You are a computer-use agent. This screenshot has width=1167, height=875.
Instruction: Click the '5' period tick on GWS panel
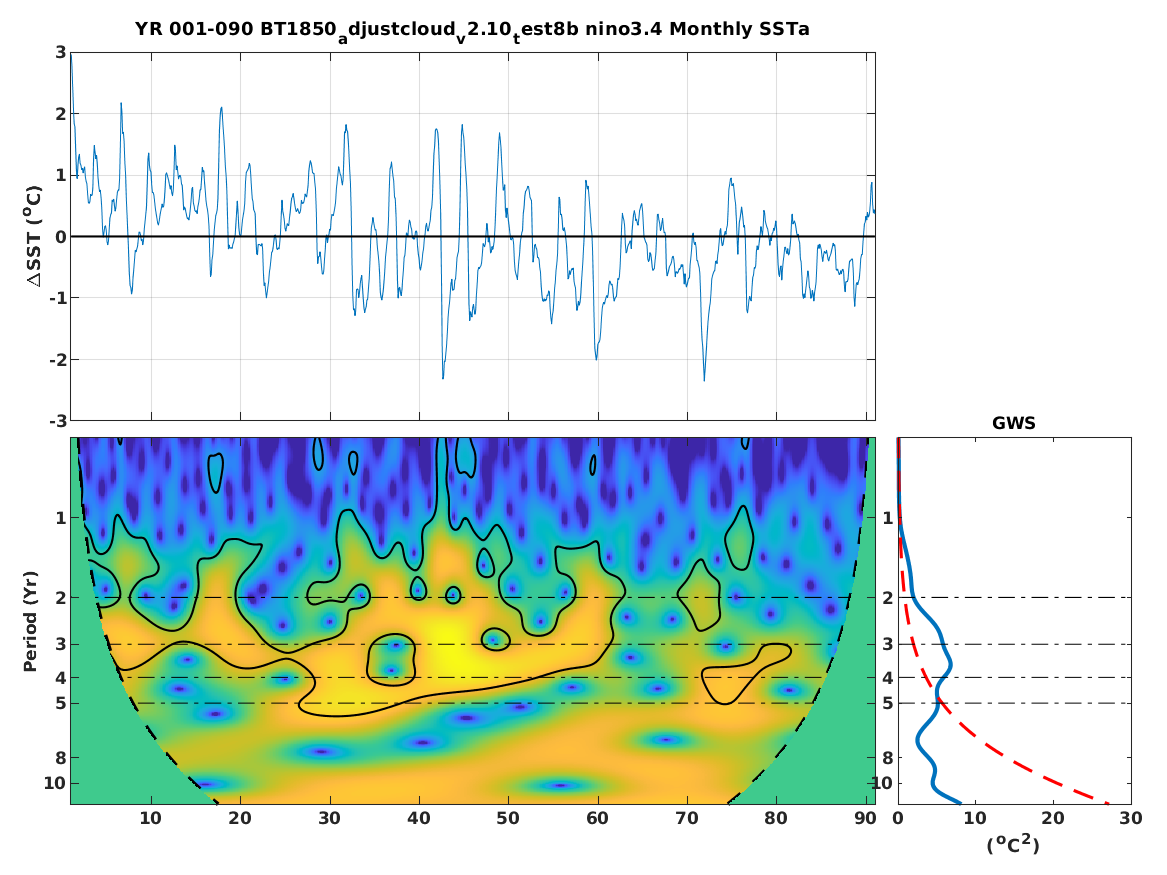(x=888, y=703)
